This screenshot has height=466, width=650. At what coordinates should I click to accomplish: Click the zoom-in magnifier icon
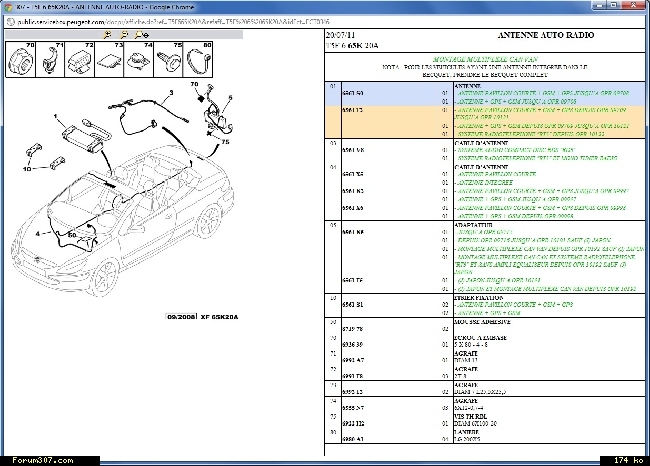tap(107, 35)
